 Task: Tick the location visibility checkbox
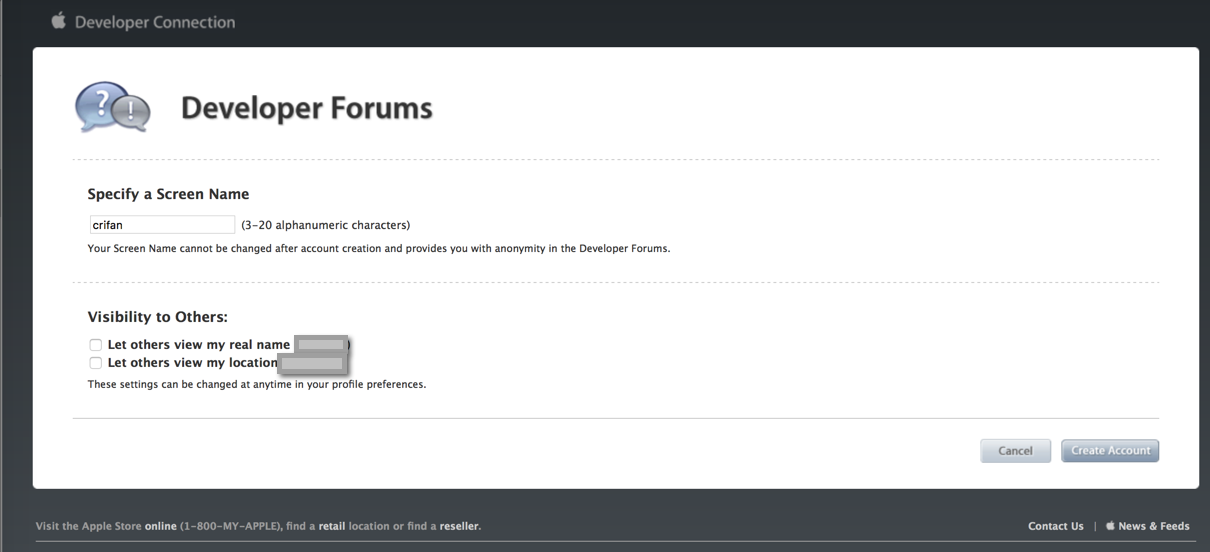click(x=96, y=363)
